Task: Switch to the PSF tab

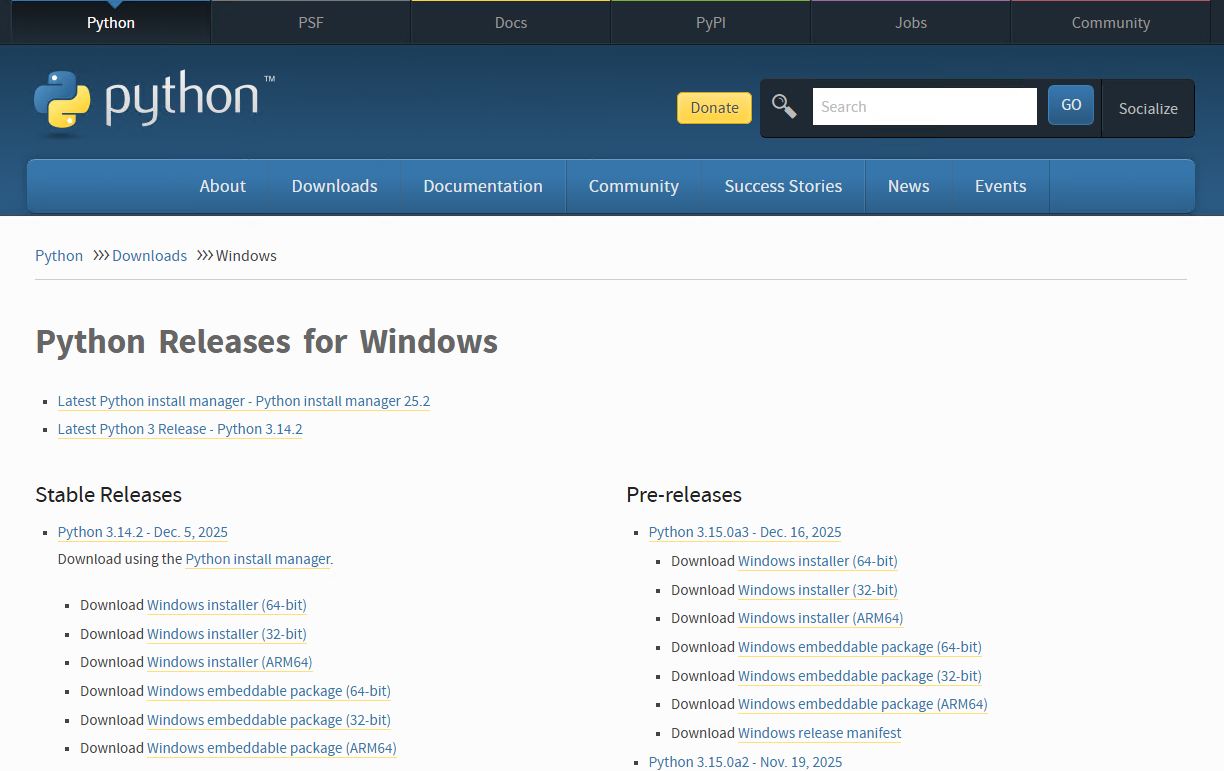Action: click(311, 22)
